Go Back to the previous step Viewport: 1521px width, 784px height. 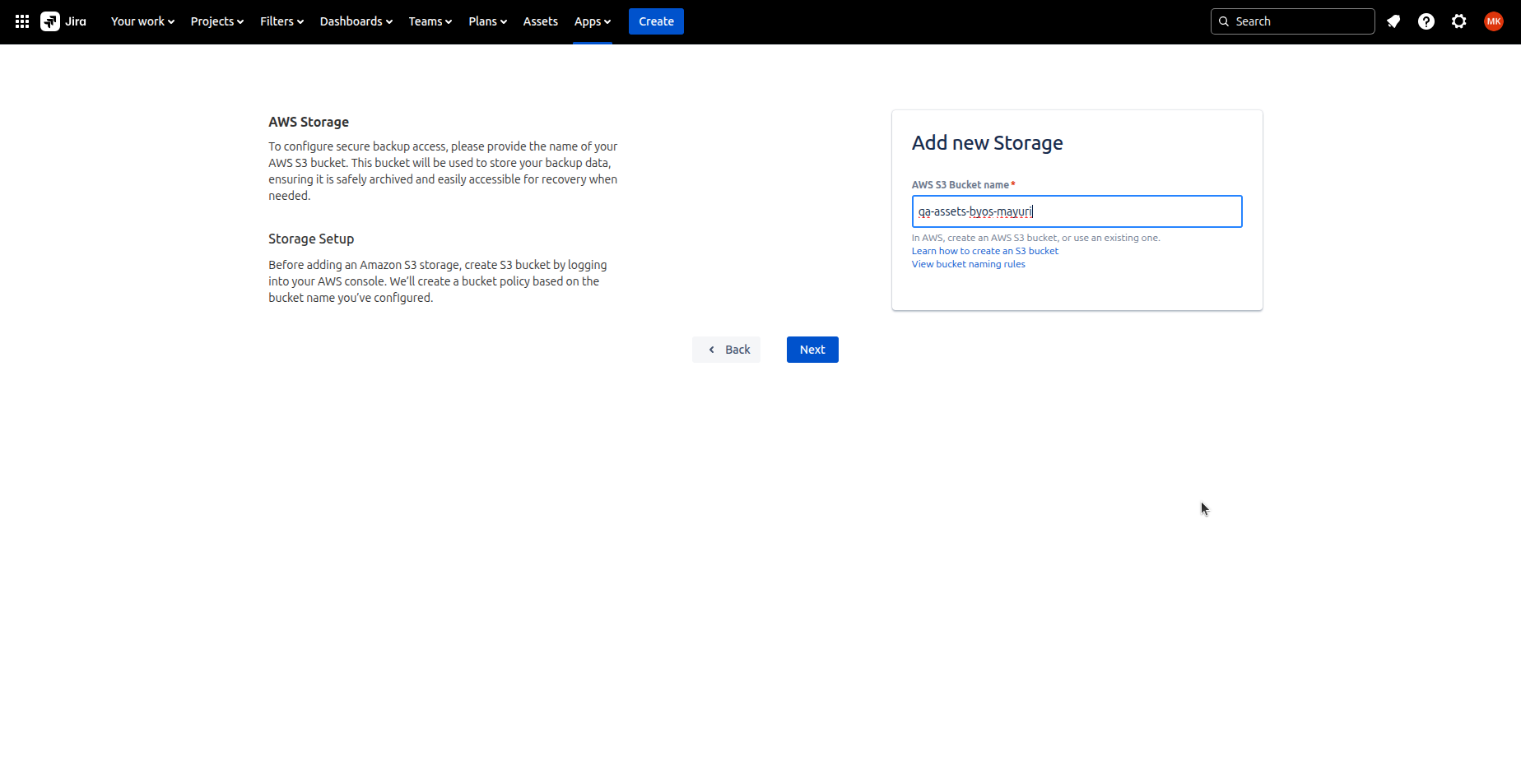pos(727,350)
